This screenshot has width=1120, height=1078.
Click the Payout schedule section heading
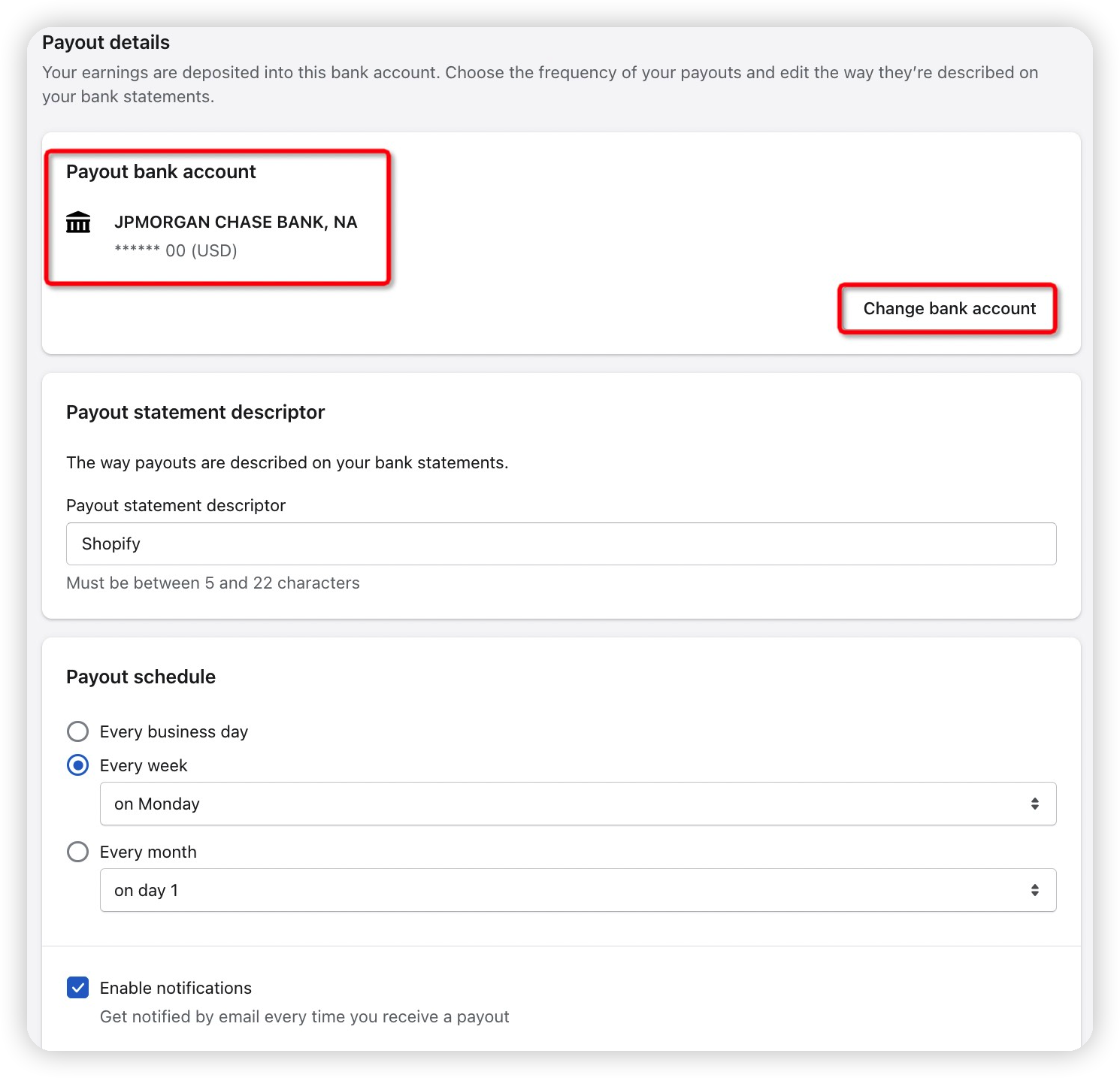tap(141, 677)
